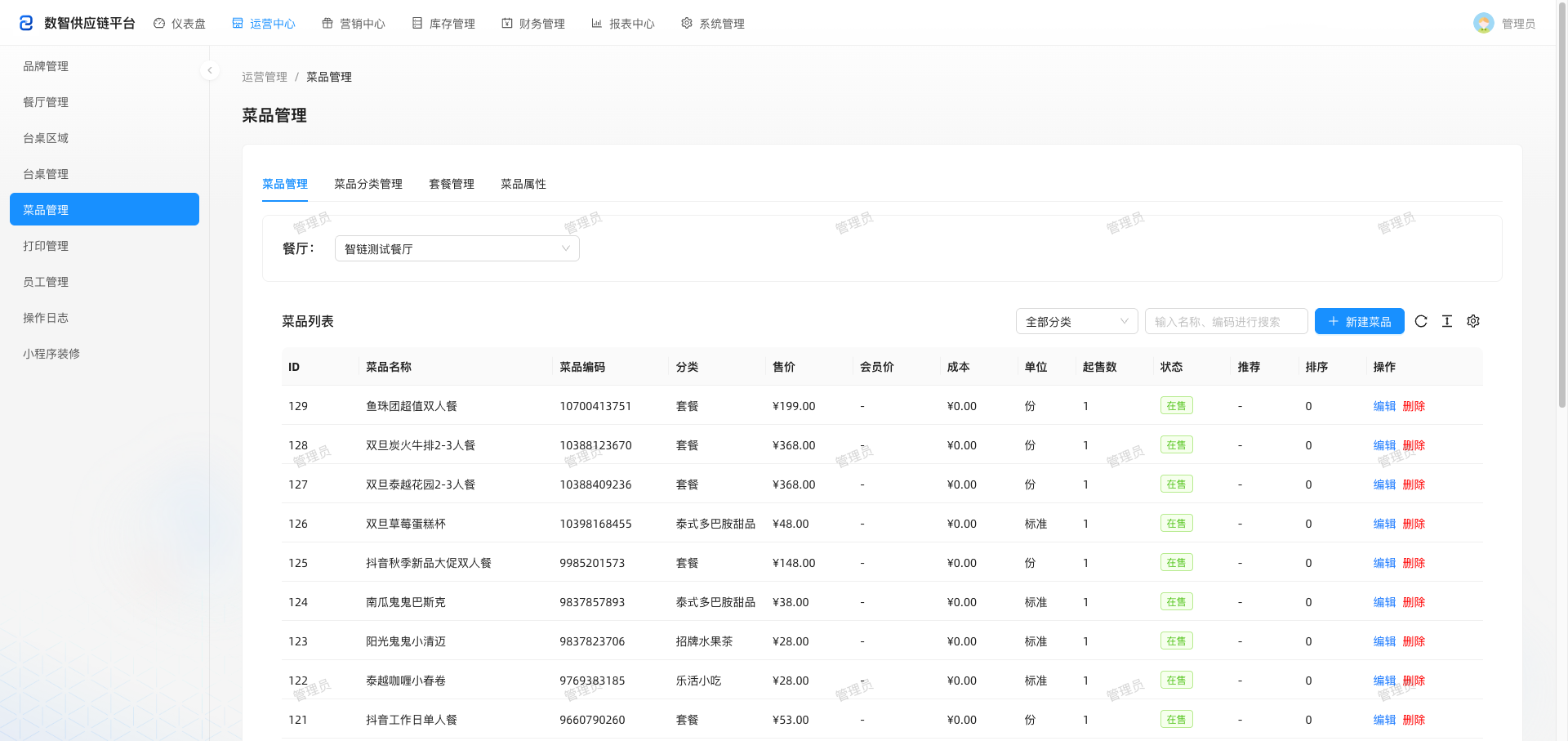Click price ¥199.00
The width and height of the screenshot is (1568, 741).
pyautogui.click(x=794, y=406)
